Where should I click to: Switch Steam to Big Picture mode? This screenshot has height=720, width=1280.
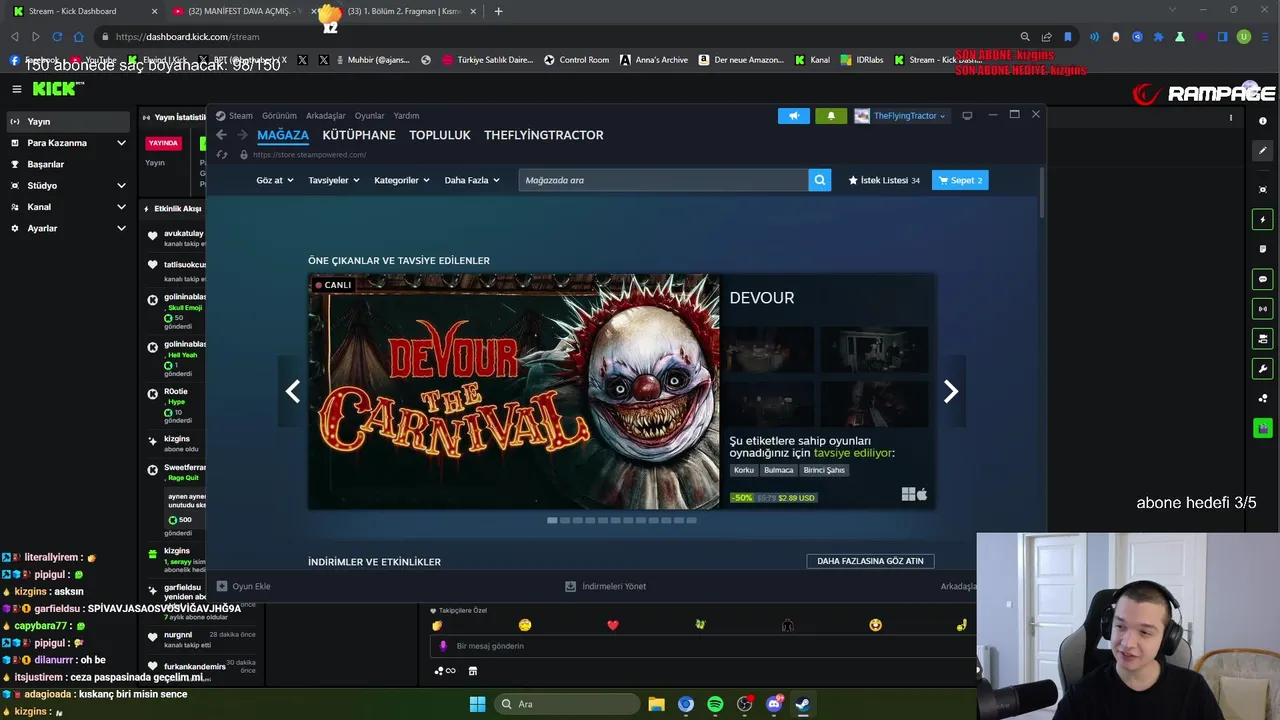pos(967,116)
